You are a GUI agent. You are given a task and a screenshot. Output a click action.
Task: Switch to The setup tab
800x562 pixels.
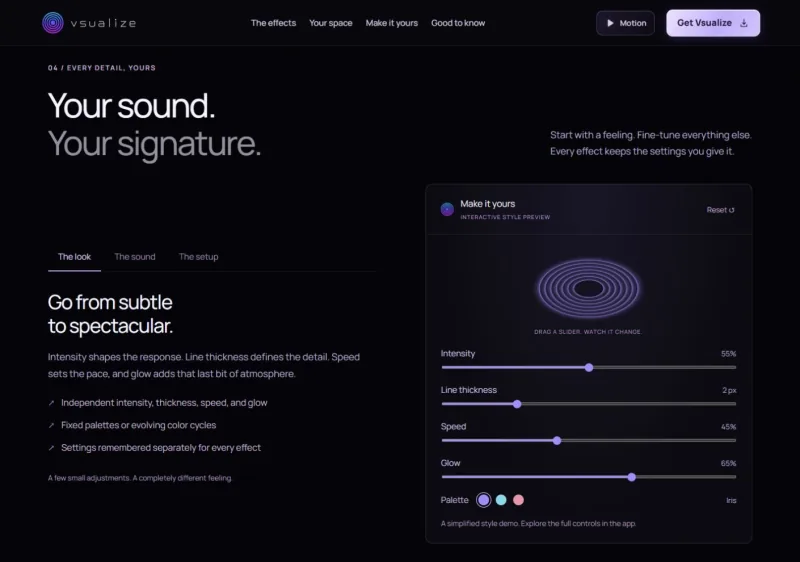click(198, 257)
